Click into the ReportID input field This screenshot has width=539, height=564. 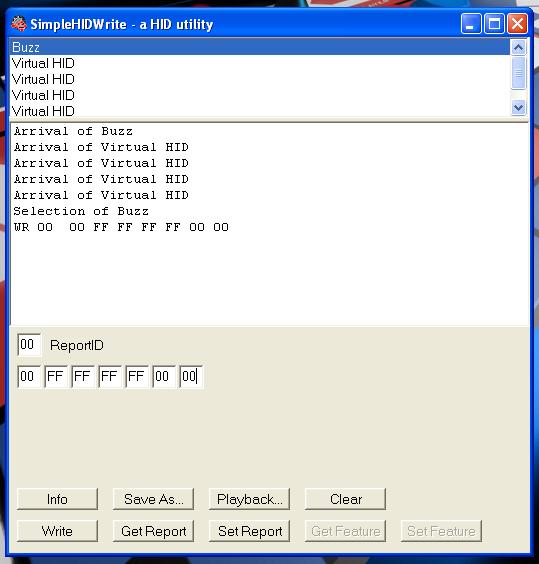tap(29, 345)
